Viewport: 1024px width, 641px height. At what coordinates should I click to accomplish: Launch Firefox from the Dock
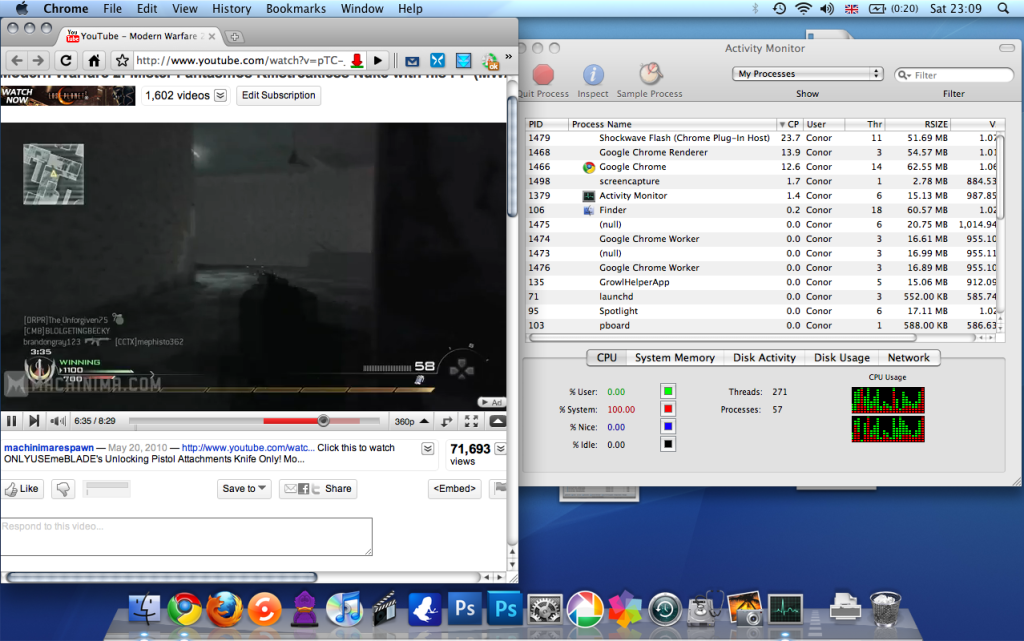(x=224, y=609)
